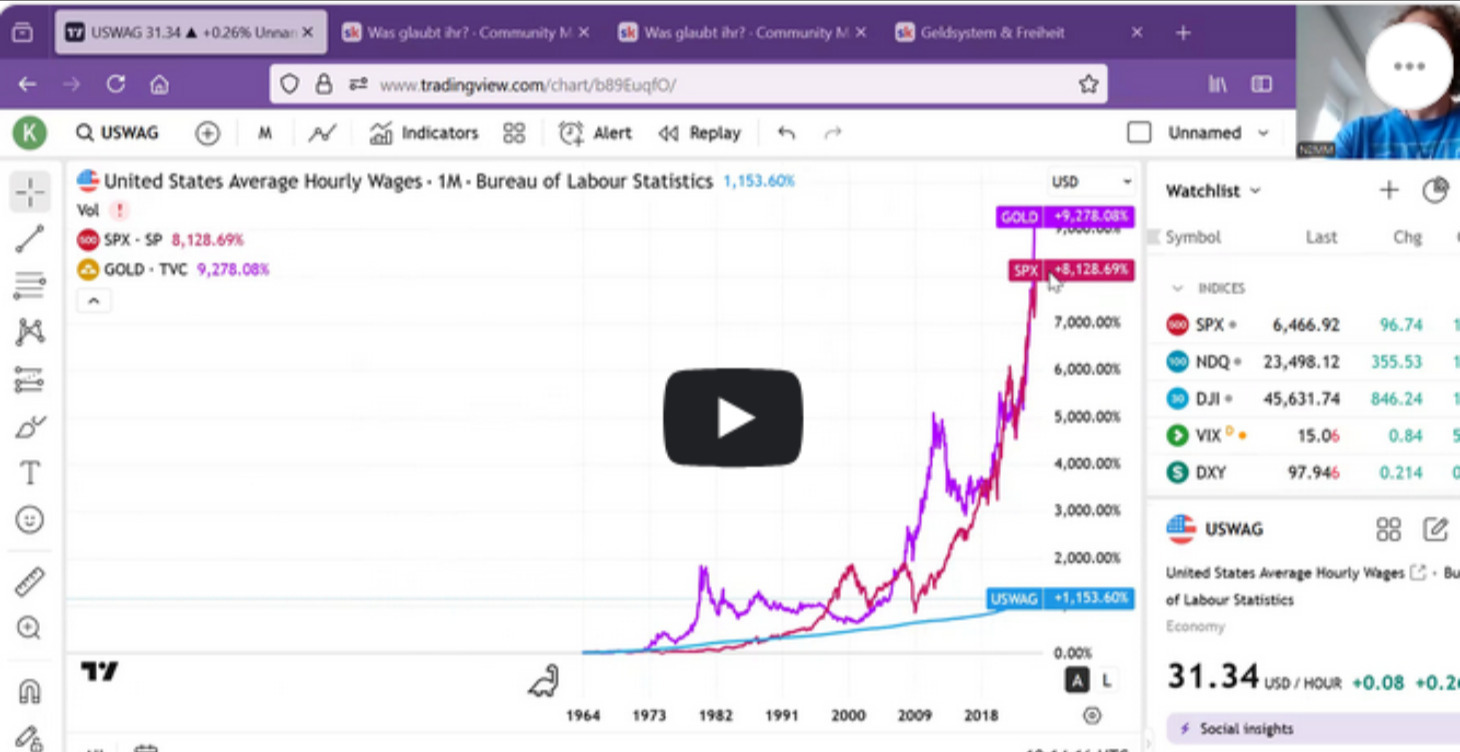Image resolution: width=1460 pixels, height=752 pixels.
Task: Open the Fibonacci retracement tool
Action: [30, 286]
